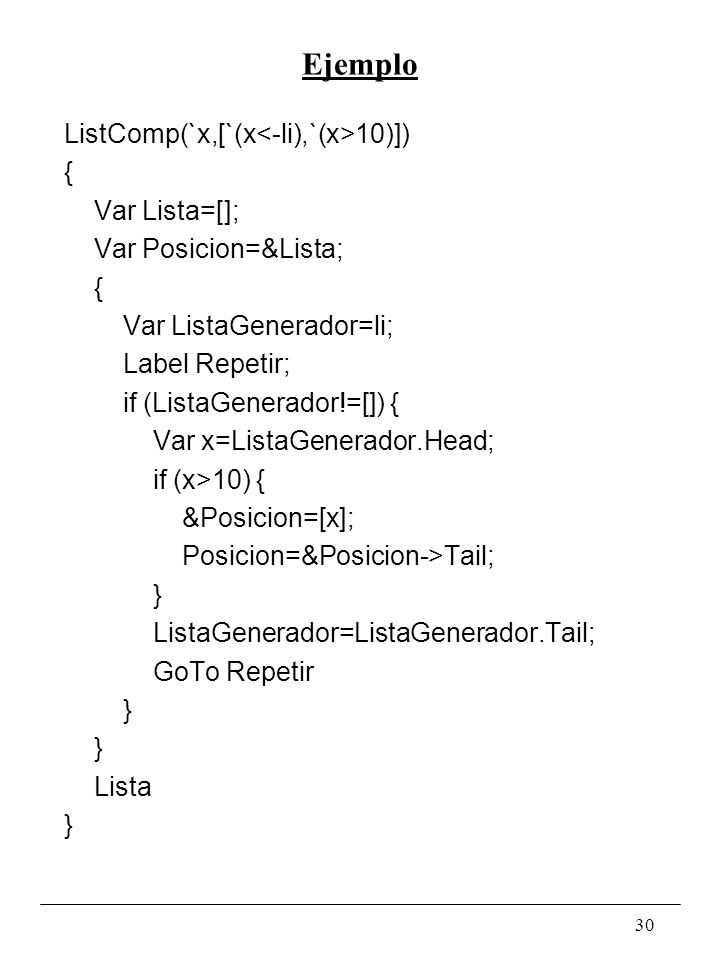This screenshot has width=720, height=960.
Task: Click the horizontal footer line
Action: pos(360,904)
